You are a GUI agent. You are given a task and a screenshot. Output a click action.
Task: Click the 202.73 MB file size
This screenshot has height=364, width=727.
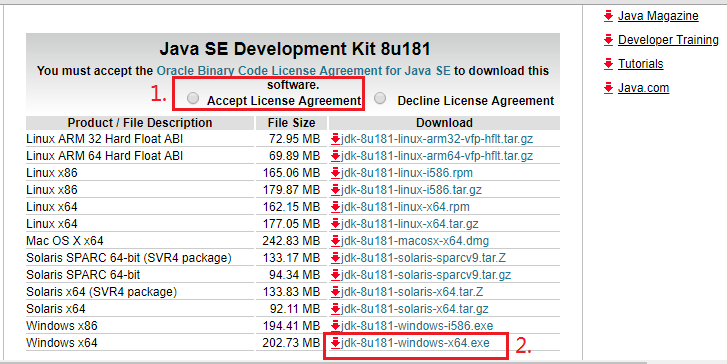(291, 343)
